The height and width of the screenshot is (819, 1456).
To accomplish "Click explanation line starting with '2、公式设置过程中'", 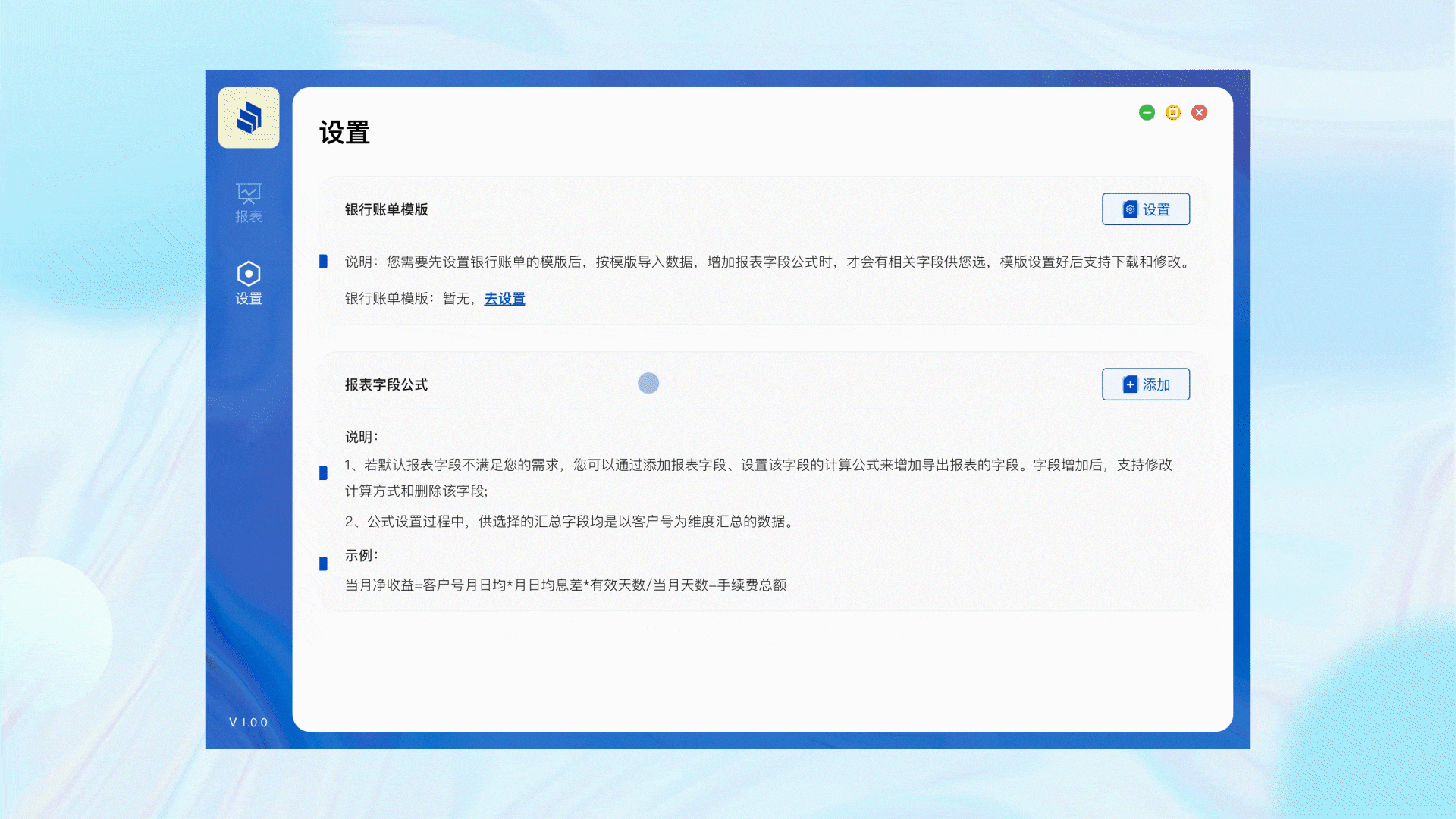I will (570, 522).
